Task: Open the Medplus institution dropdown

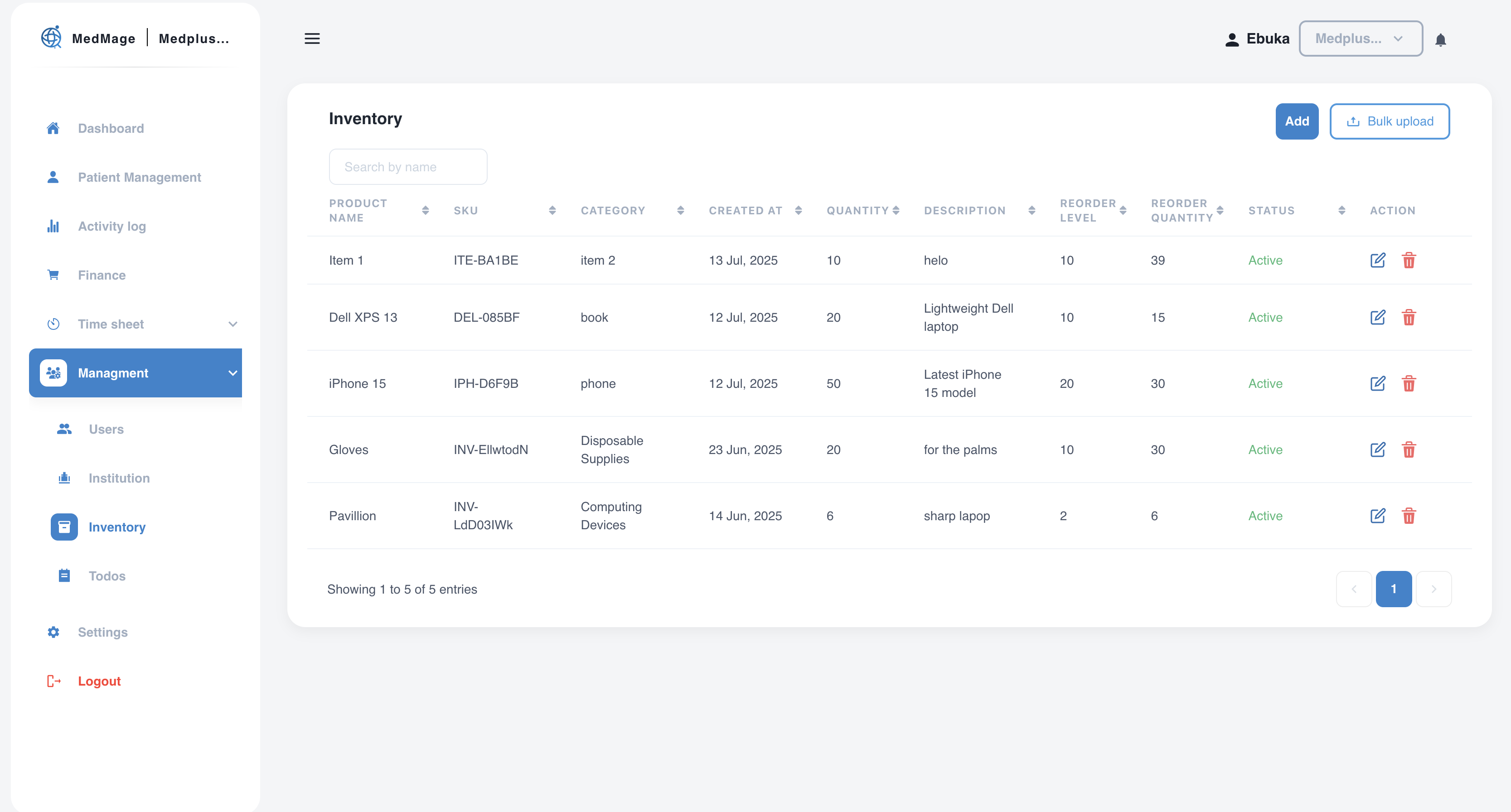Action: pyautogui.click(x=1360, y=39)
